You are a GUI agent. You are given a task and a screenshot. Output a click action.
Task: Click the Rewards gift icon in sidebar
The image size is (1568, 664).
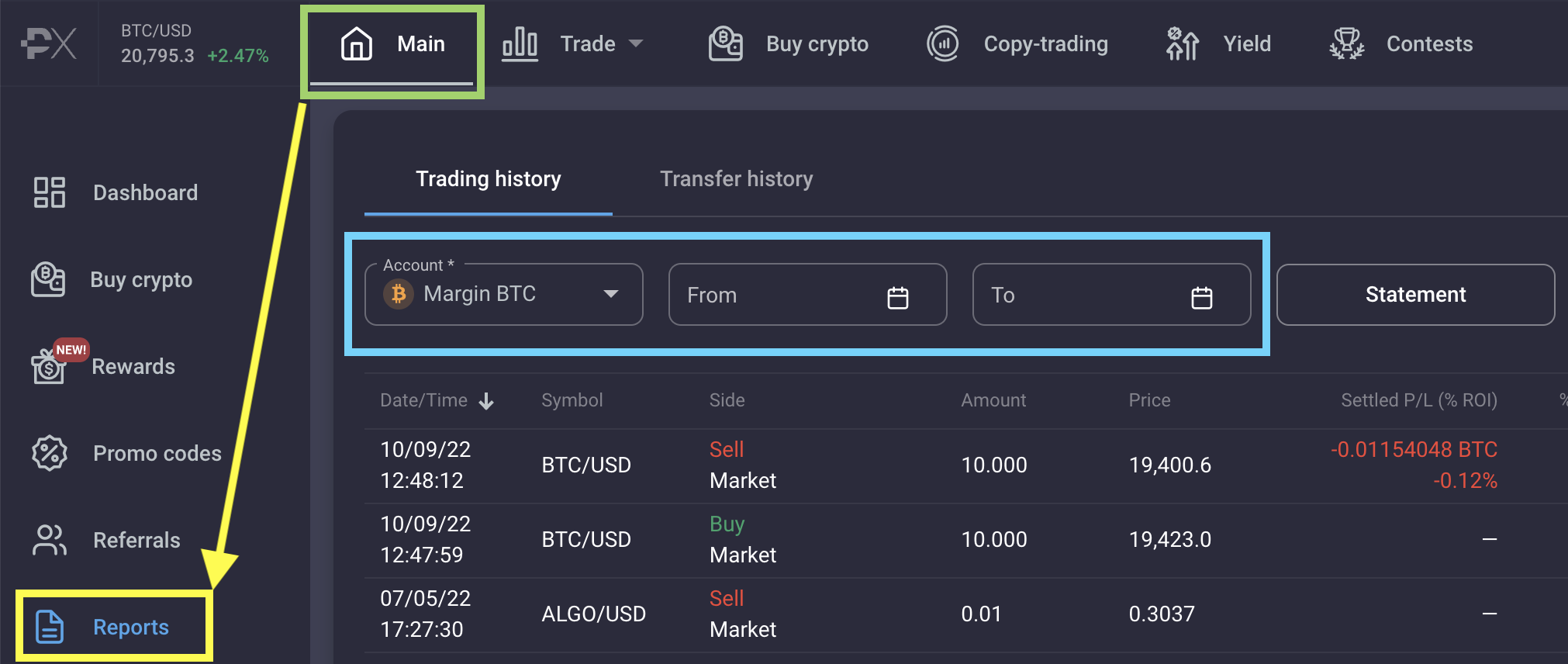(48, 366)
